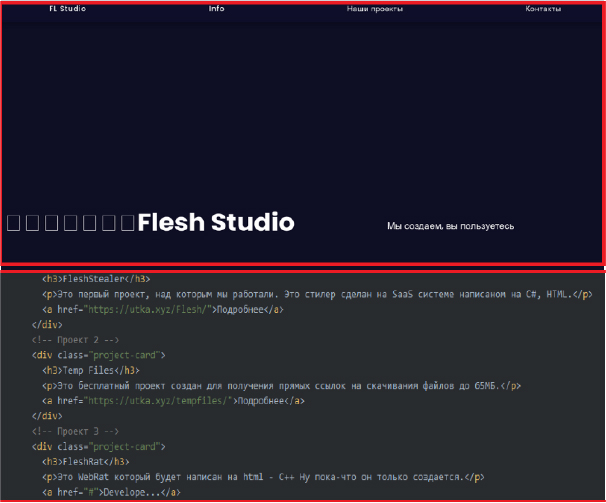Click the WebRat description code line
The image size is (606, 503).
pyautogui.click(x=263, y=477)
